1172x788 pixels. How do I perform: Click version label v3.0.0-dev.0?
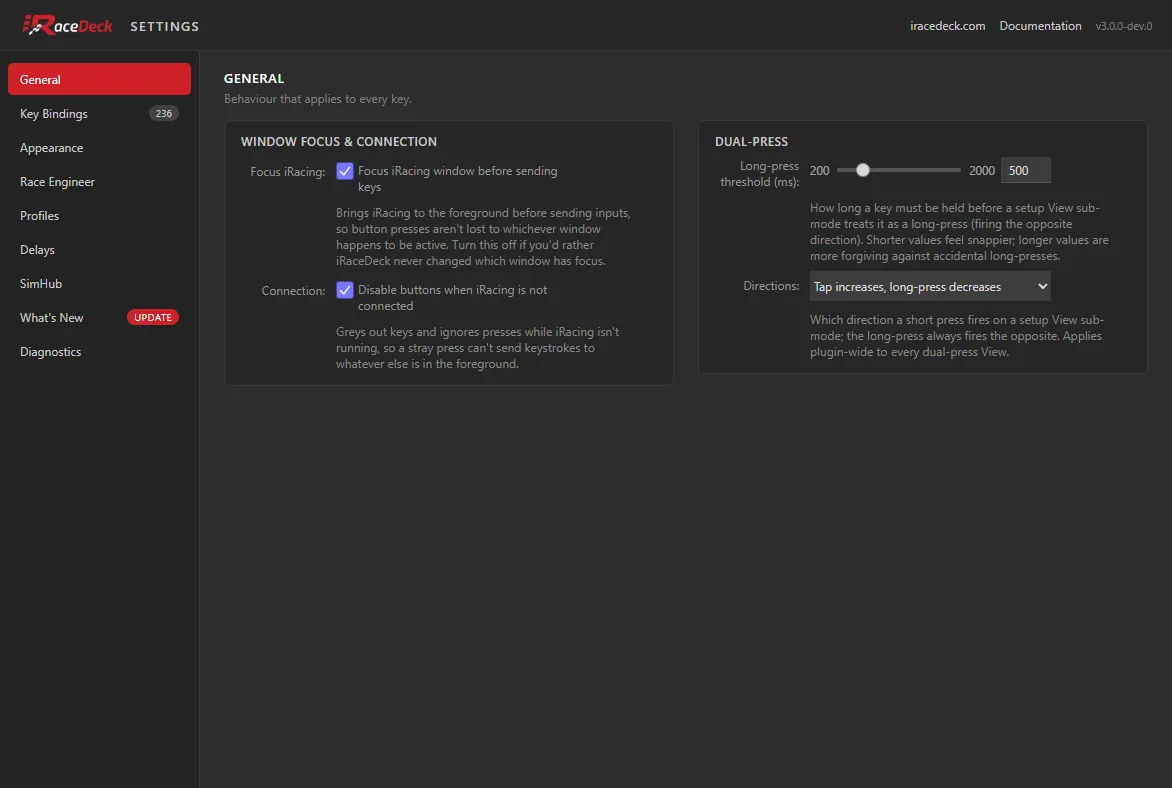(1123, 26)
